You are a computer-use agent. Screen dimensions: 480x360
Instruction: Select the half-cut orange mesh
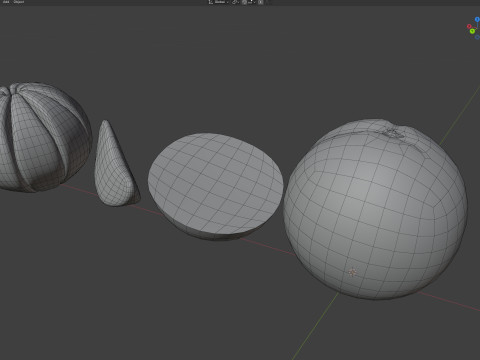[x=215, y=186]
